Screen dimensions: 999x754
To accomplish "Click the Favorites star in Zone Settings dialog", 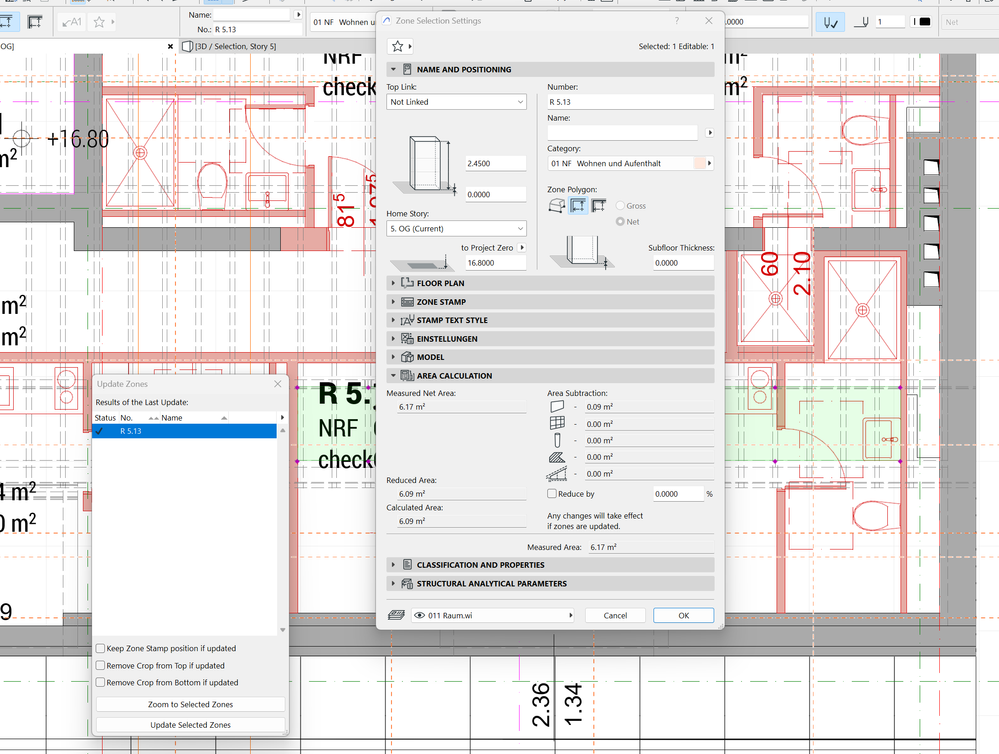I will click(x=397, y=46).
